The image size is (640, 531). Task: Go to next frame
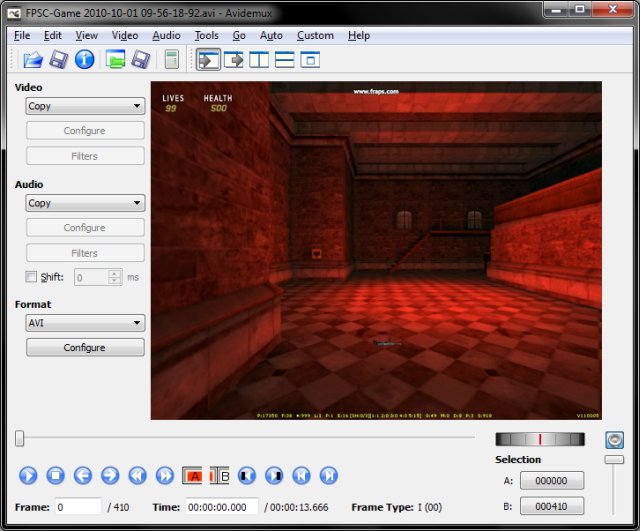(110, 475)
